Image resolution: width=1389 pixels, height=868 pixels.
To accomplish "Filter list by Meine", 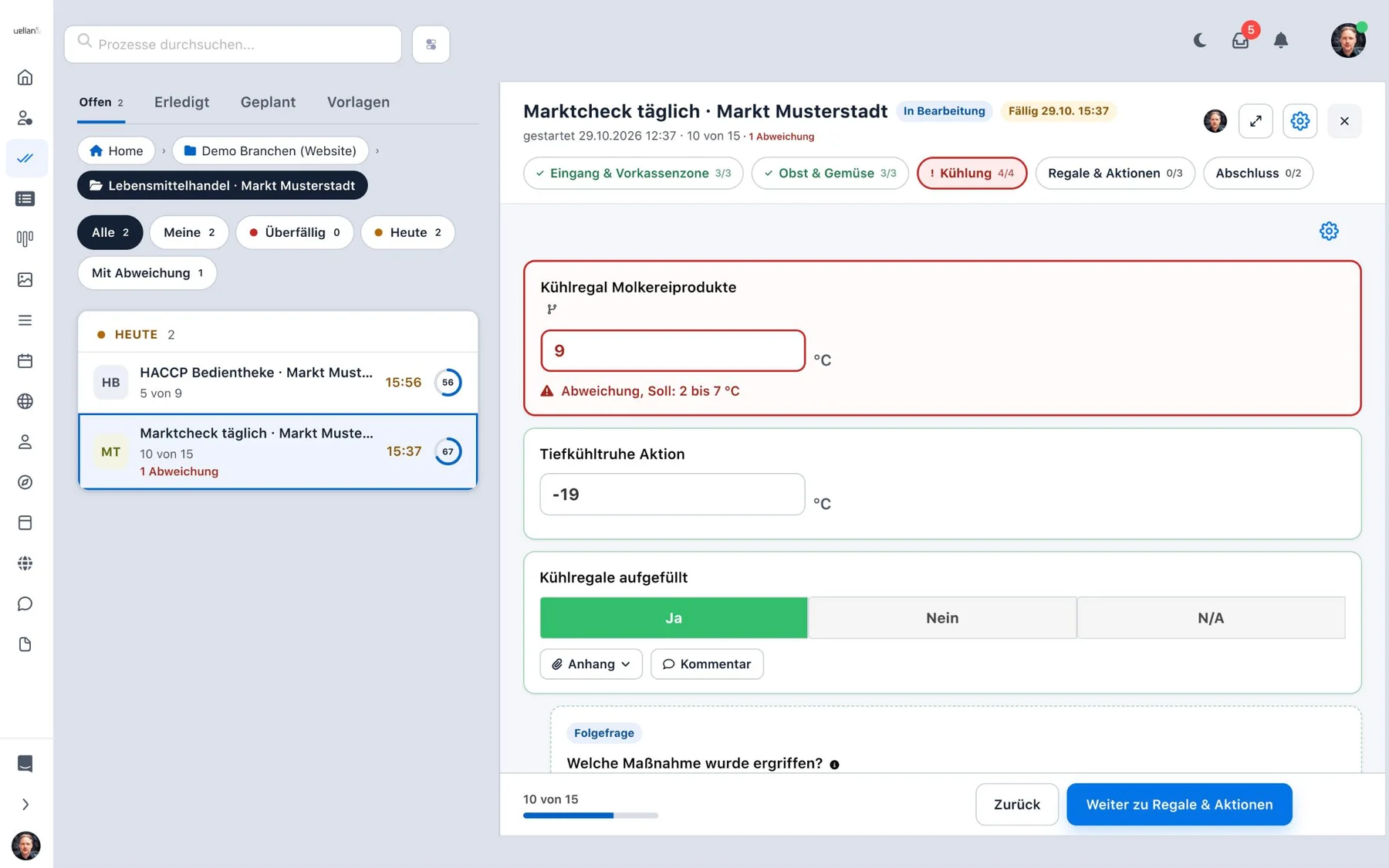I will point(189,232).
